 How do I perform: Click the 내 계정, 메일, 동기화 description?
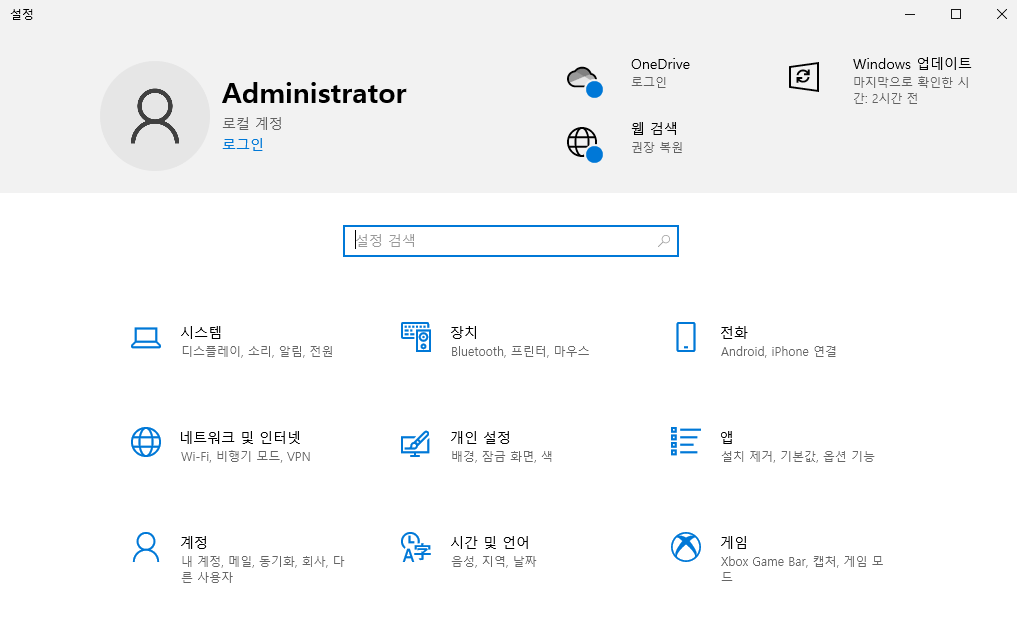coord(263,569)
